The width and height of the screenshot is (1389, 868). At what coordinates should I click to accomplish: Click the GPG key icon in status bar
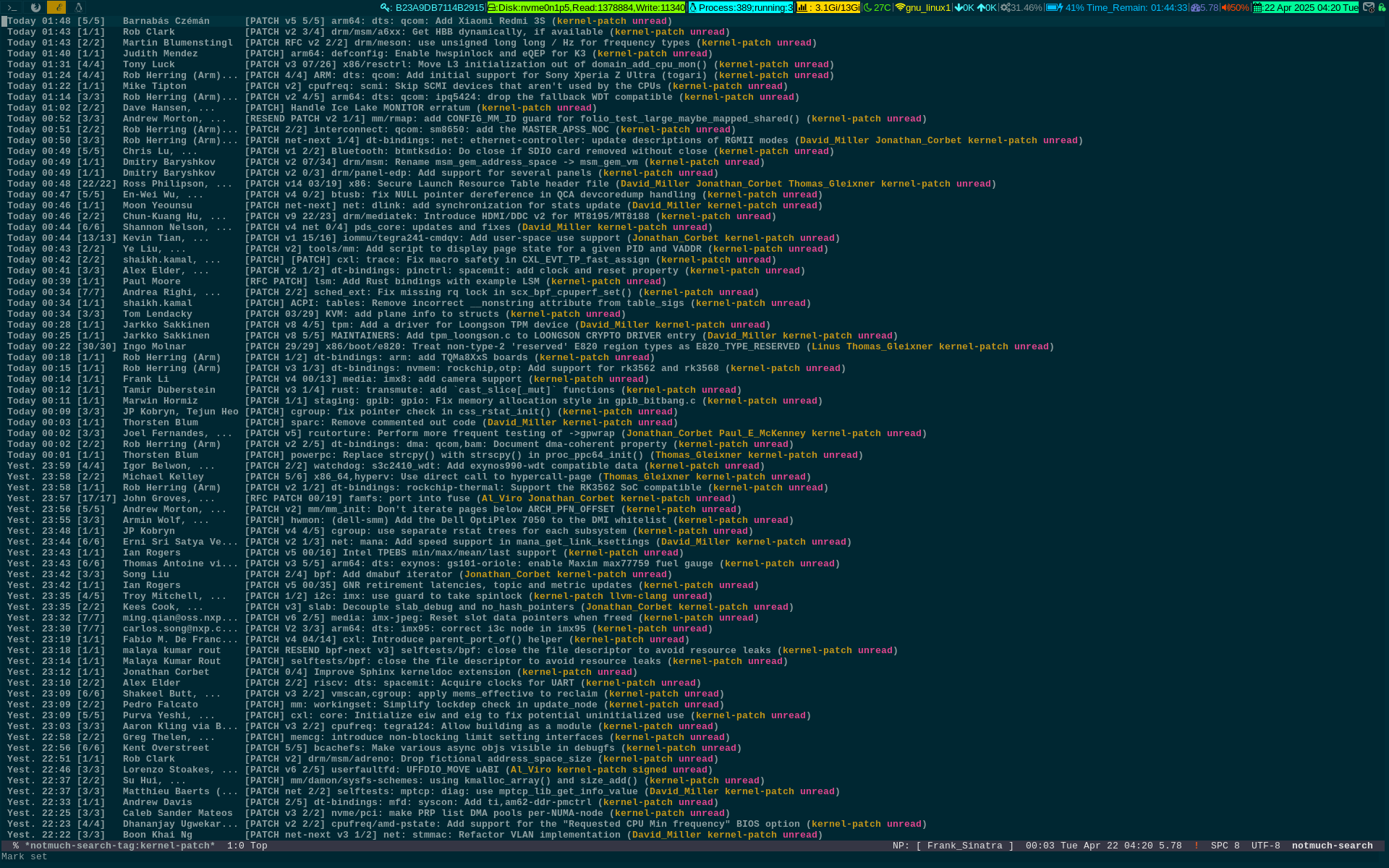386,7
